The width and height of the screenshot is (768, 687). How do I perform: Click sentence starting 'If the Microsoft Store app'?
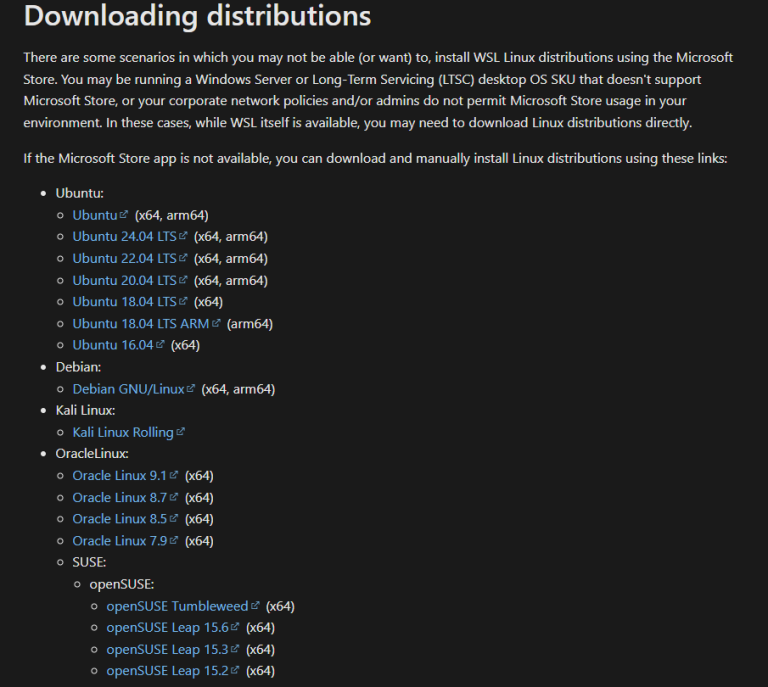(375, 159)
